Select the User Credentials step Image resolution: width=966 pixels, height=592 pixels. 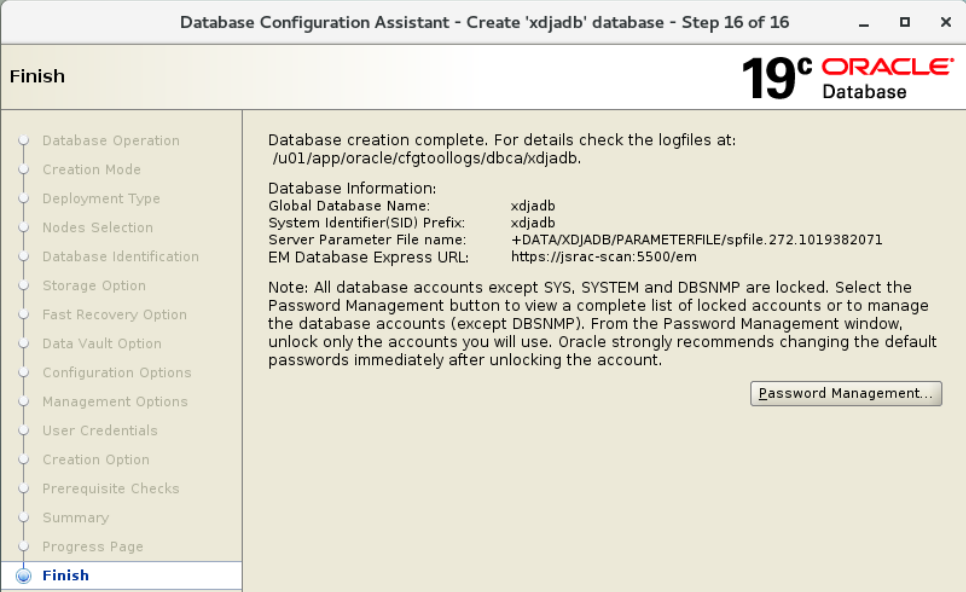[100, 430]
